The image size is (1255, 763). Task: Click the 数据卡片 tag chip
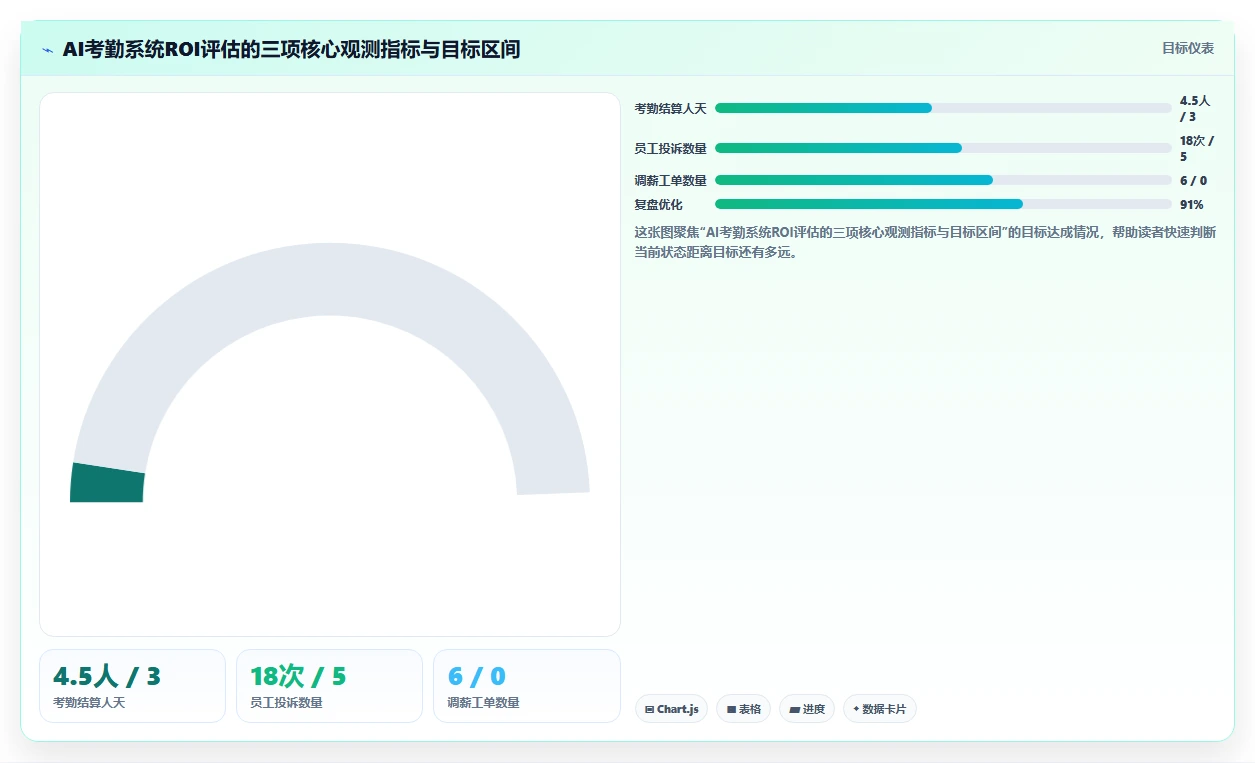click(x=880, y=709)
